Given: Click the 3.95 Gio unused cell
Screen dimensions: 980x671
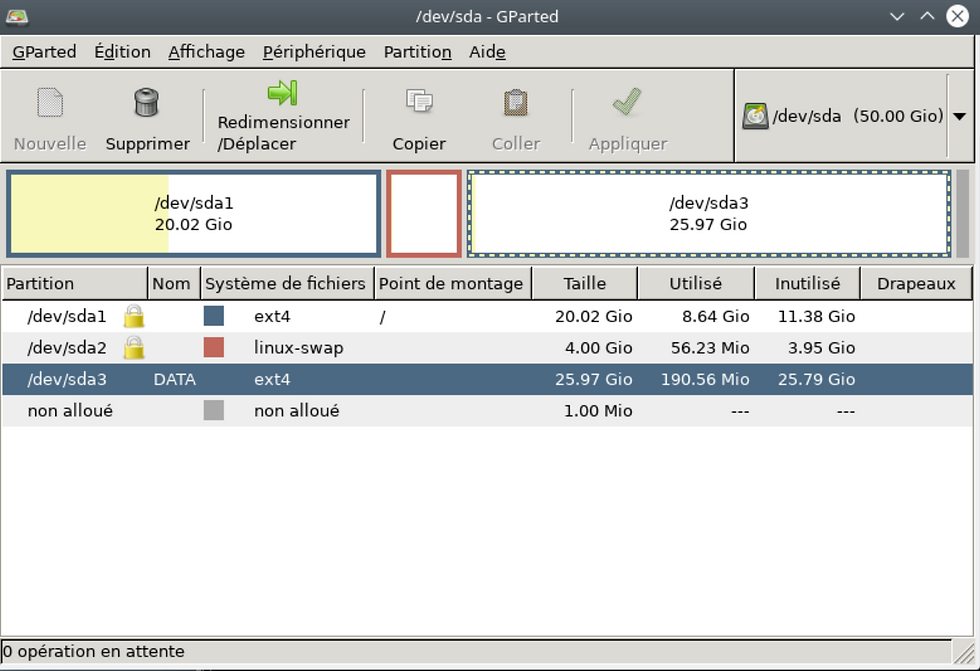Looking at the screenshot, I should point(821,347).
